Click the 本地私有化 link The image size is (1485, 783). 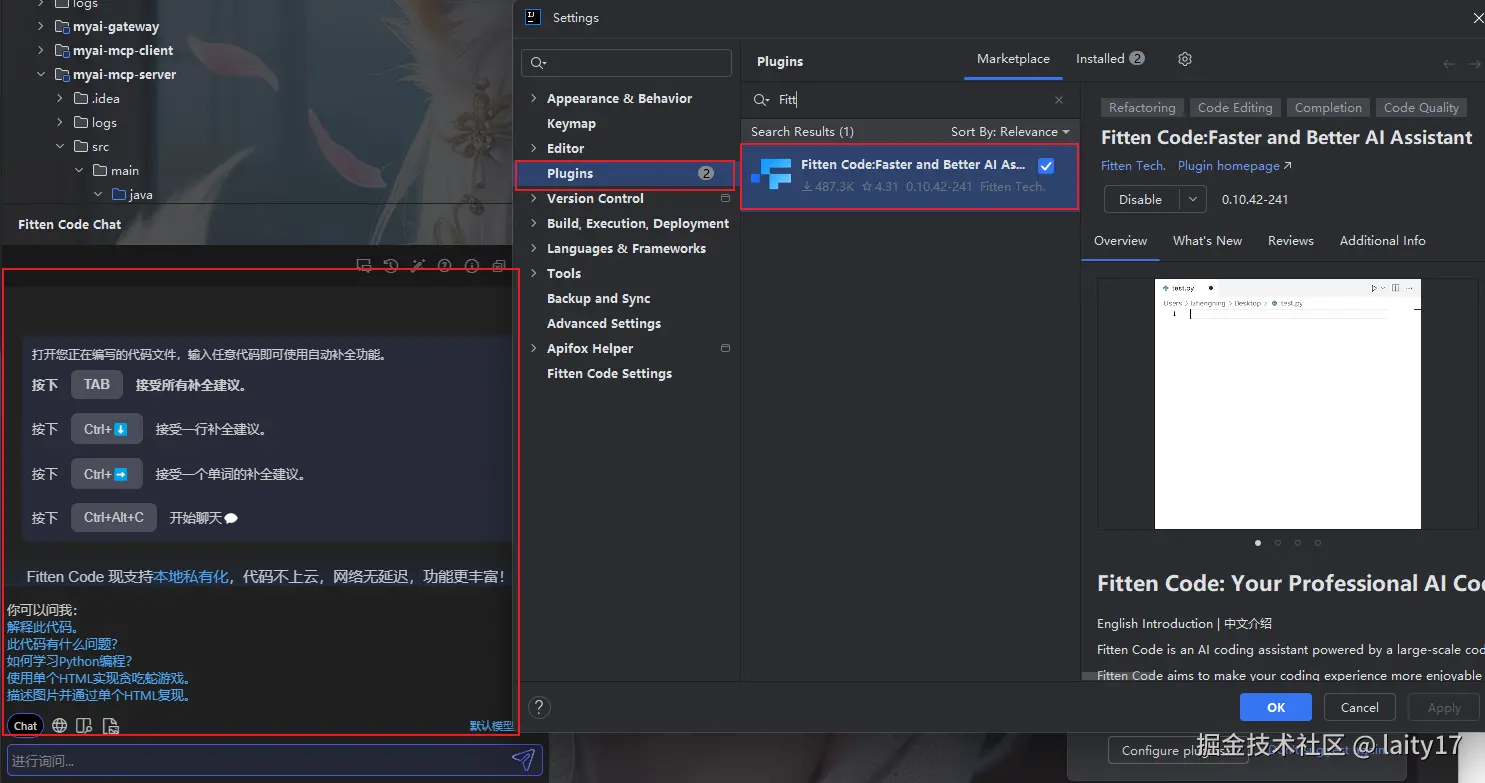click(191, 577)
